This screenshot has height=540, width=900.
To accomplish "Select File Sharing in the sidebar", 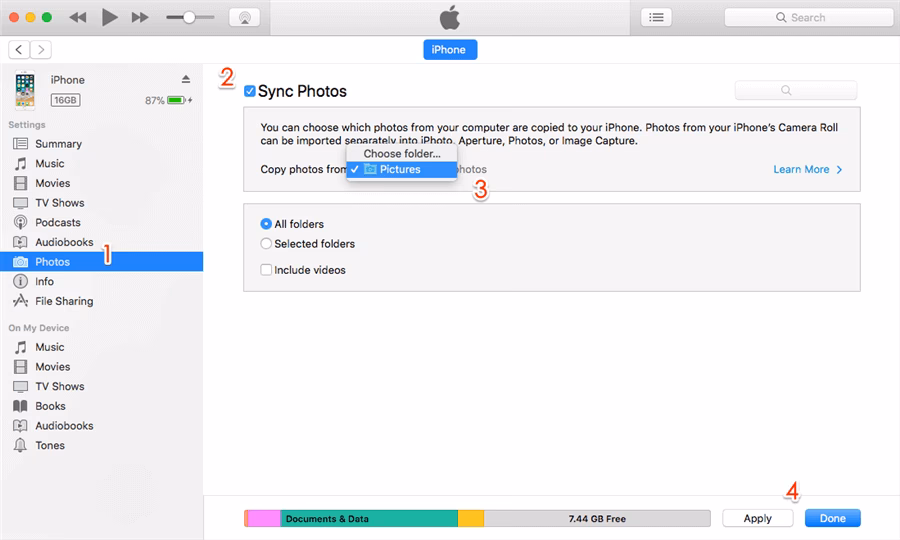I will (64, 301).
